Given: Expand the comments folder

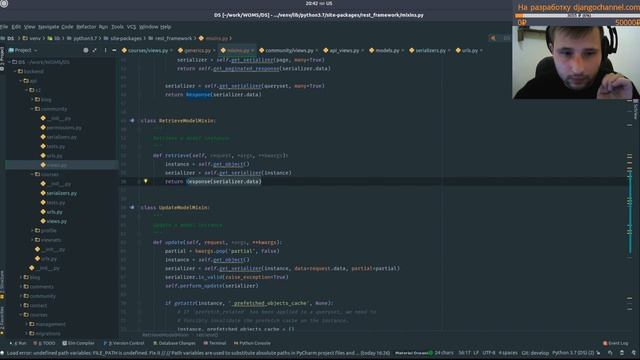Looking at the screenshot, I should (21, 287).
